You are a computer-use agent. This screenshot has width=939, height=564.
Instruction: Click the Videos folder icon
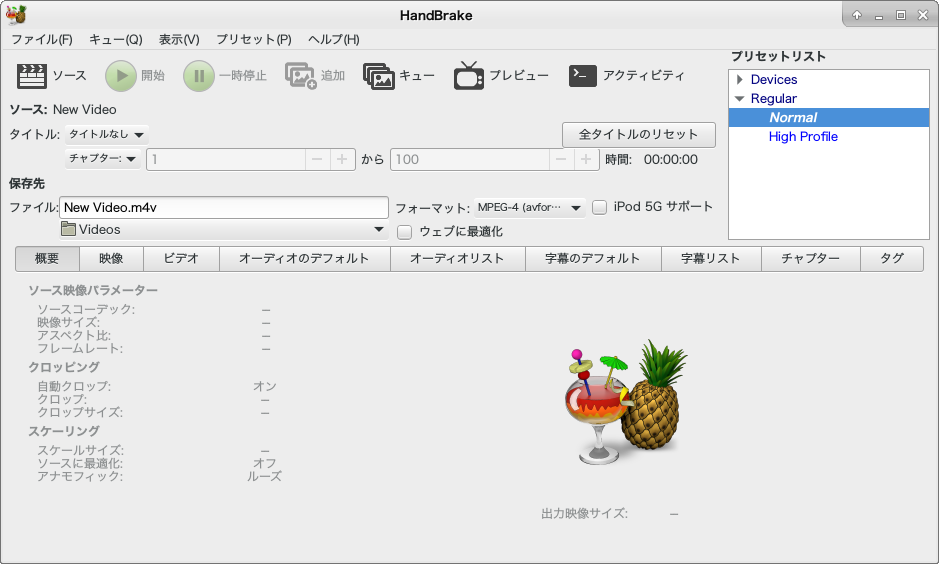pos(68,229)
